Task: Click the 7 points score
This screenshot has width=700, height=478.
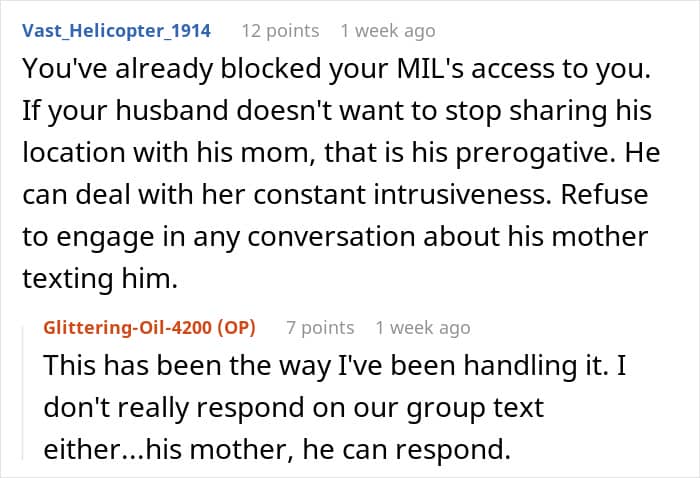Action: click(x=320, y=327)
